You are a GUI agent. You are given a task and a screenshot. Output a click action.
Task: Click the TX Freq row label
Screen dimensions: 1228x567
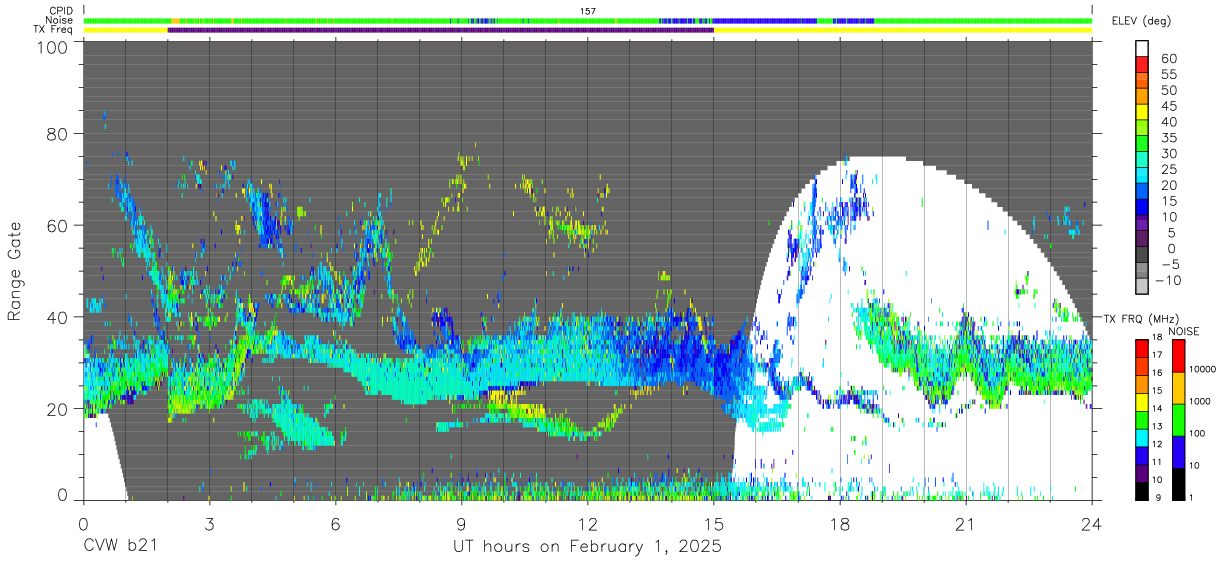point(52,29)
